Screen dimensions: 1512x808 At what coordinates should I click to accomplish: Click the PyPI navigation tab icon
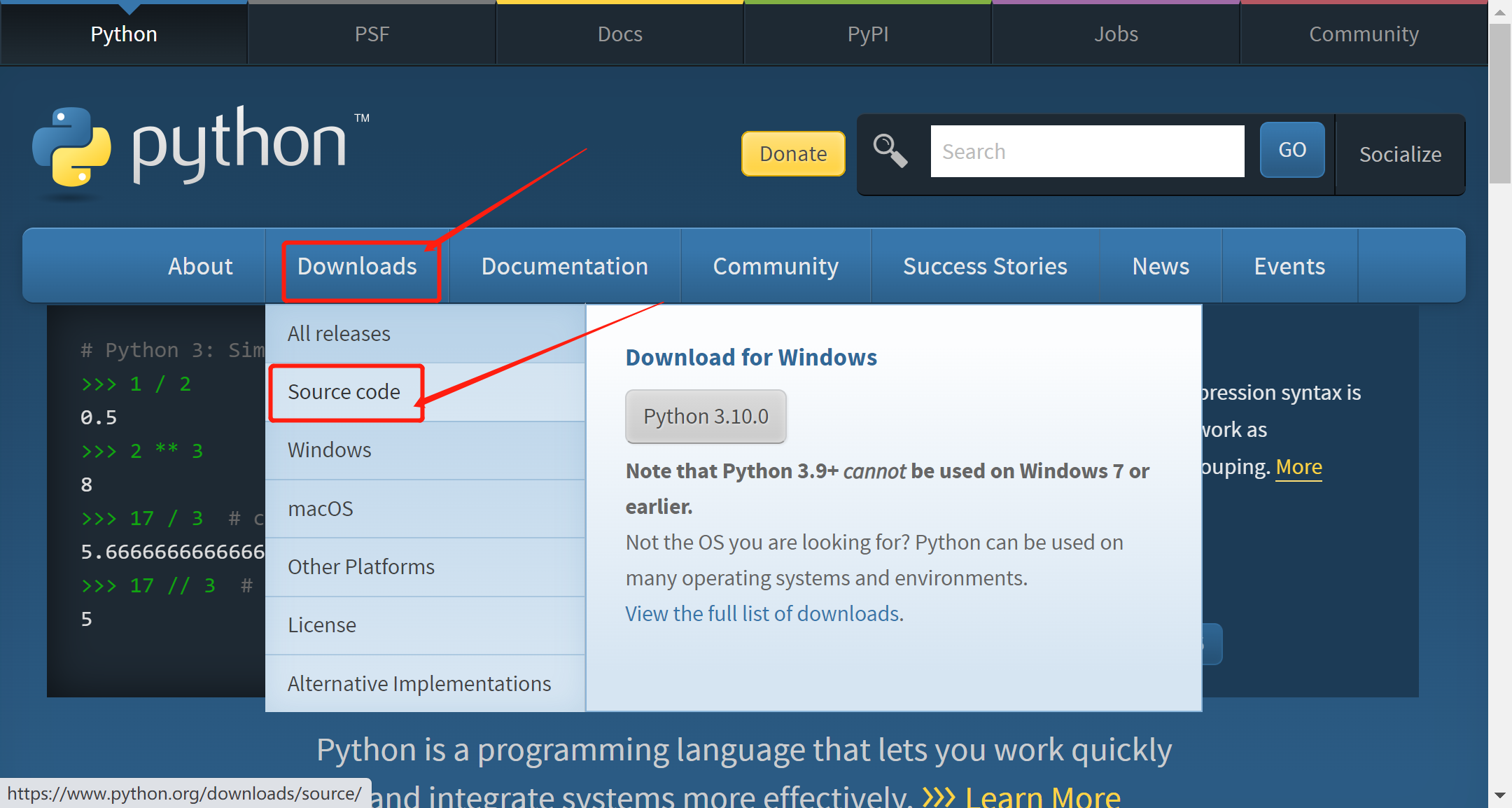tap(867, 33)
